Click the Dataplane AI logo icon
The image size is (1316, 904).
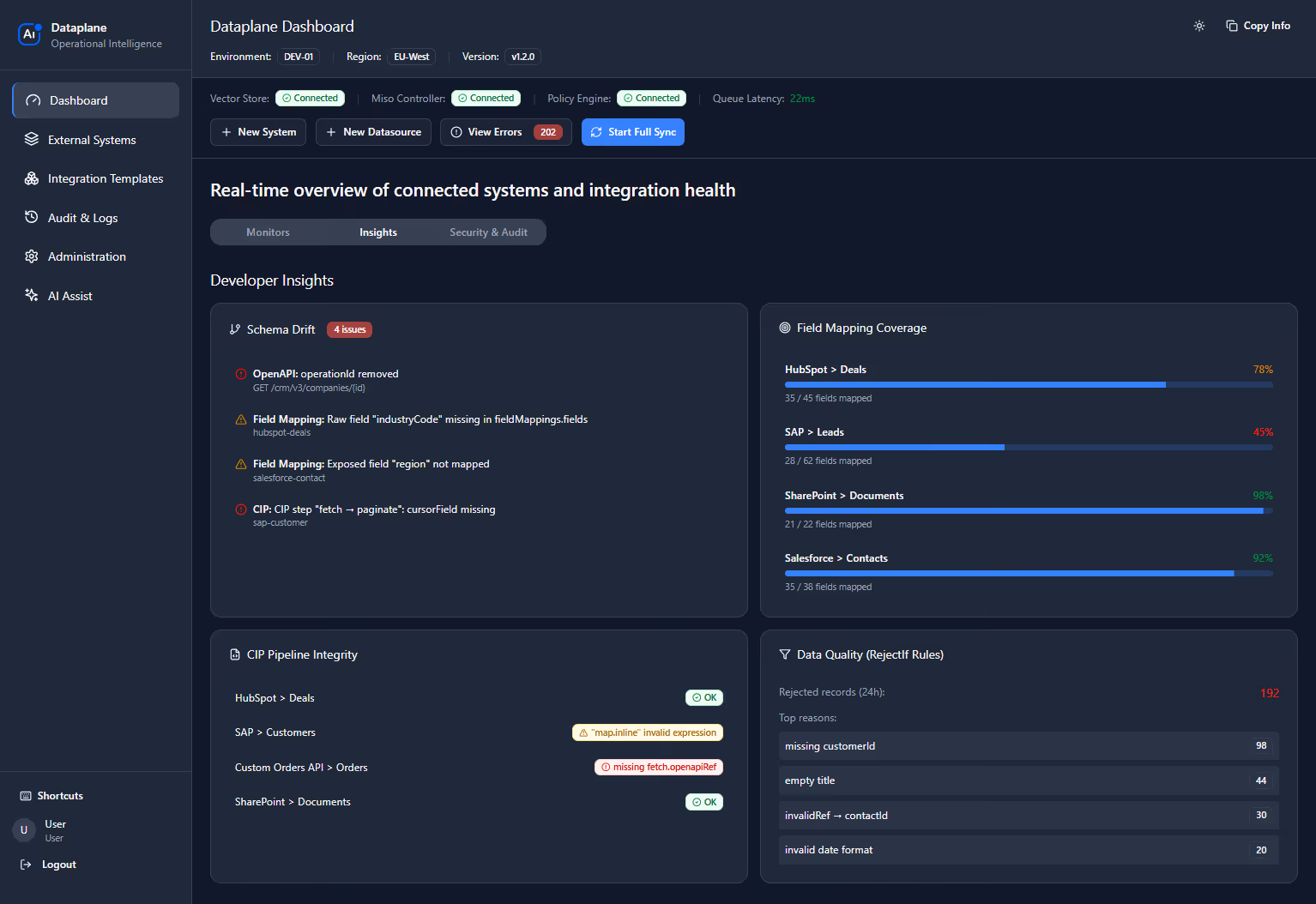[x=30, y=34]
